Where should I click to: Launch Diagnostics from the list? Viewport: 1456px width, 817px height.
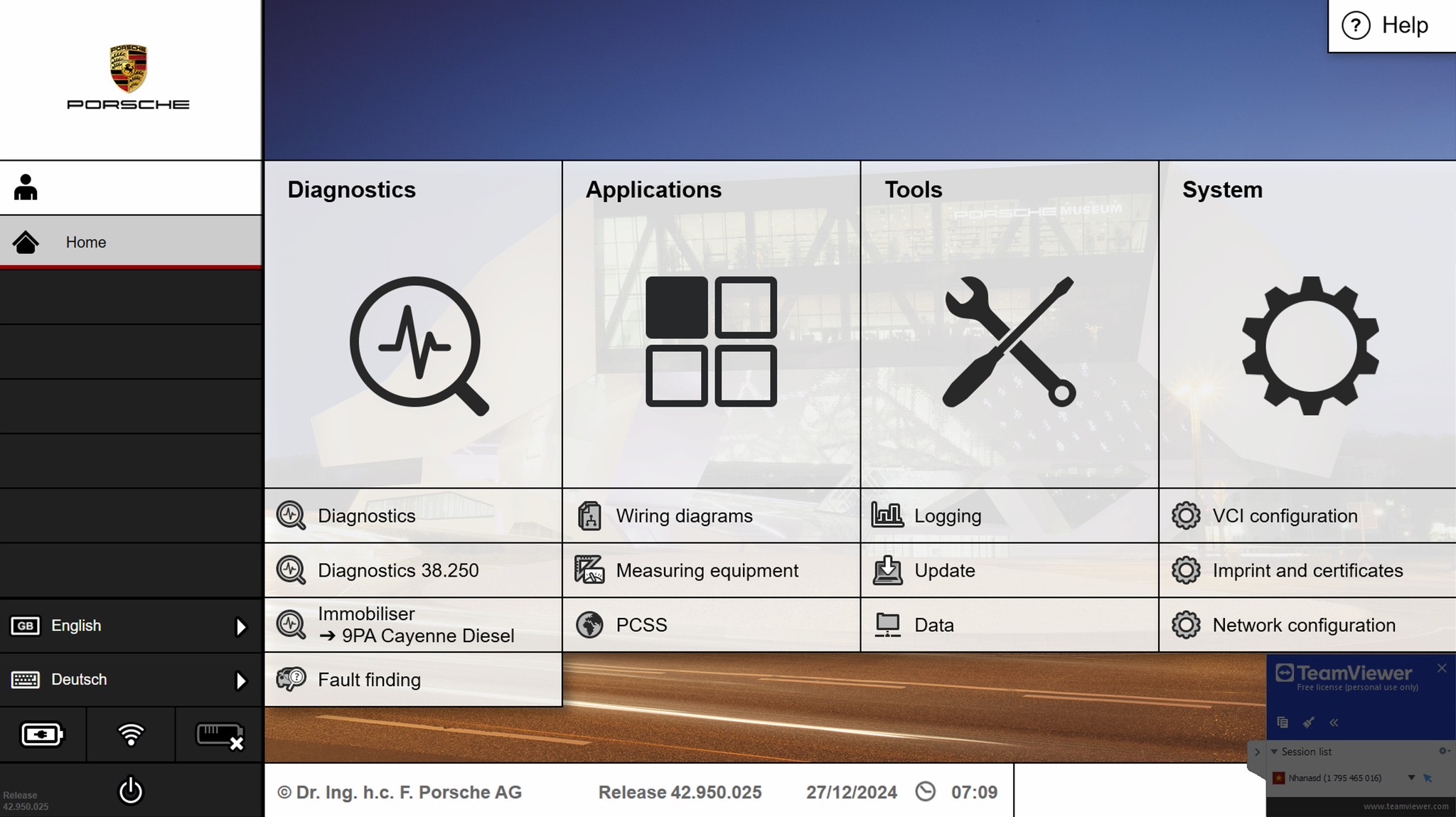click(x=413, y=516)
